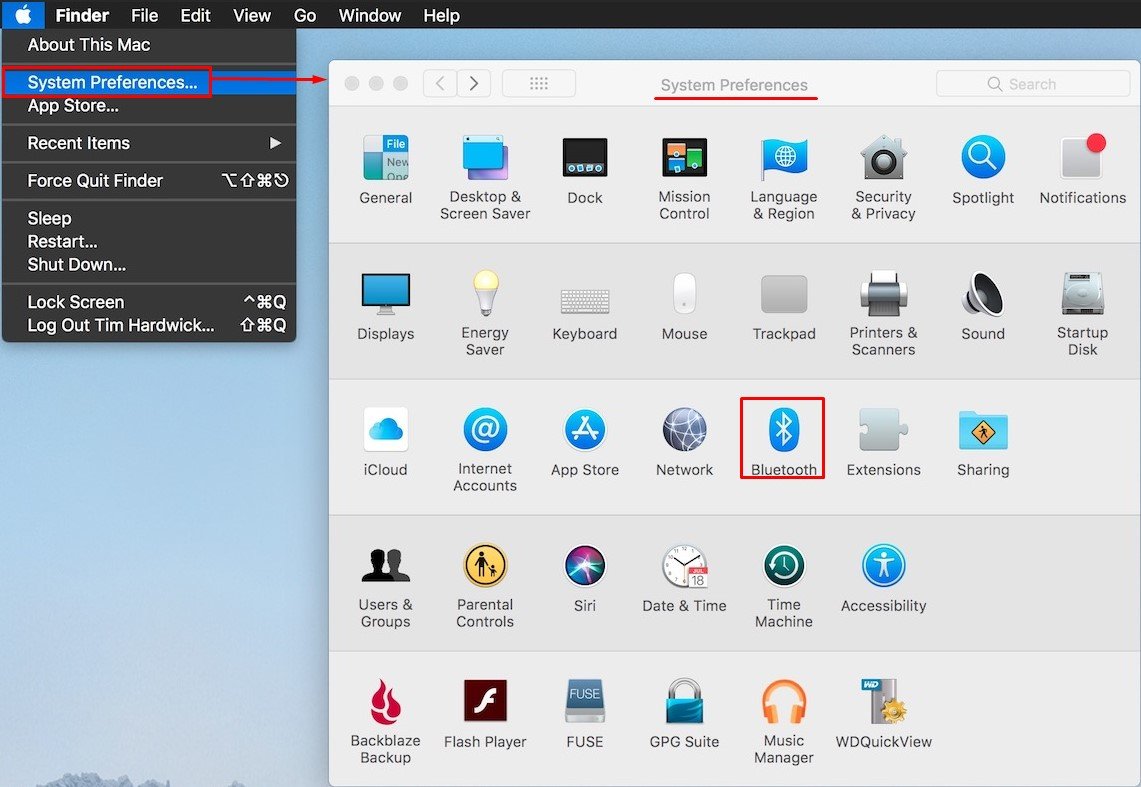Open Startup Disk preferences

click(x=1083, y=313)
